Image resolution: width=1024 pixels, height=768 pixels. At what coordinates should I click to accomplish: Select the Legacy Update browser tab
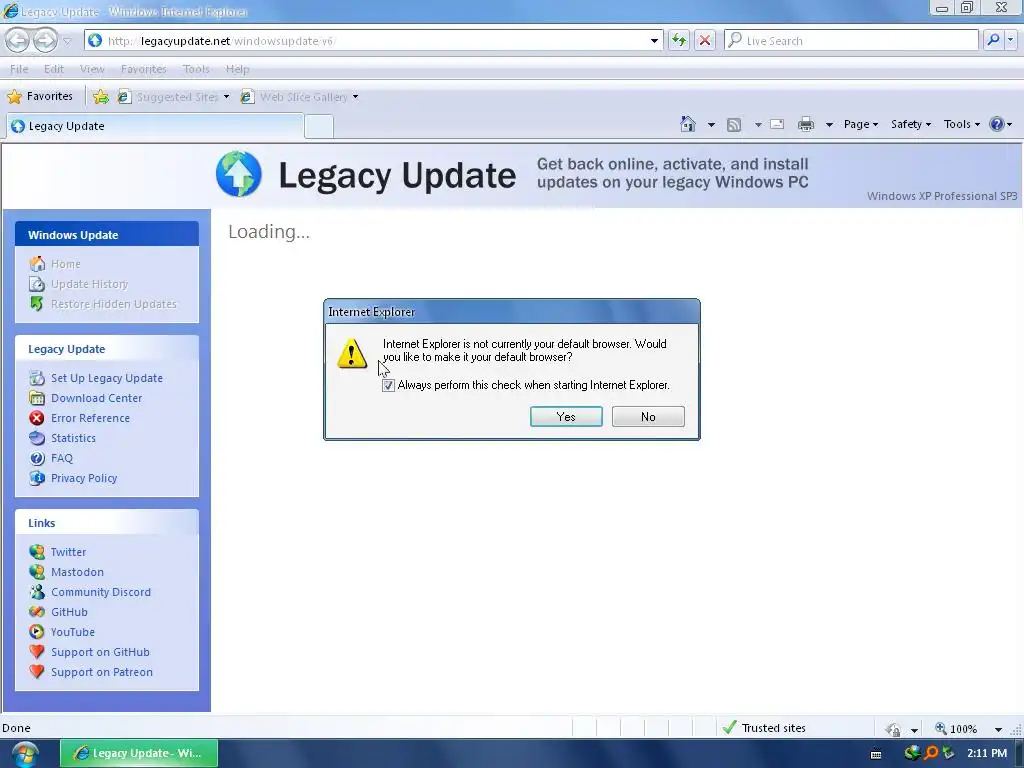pos(155,126)
